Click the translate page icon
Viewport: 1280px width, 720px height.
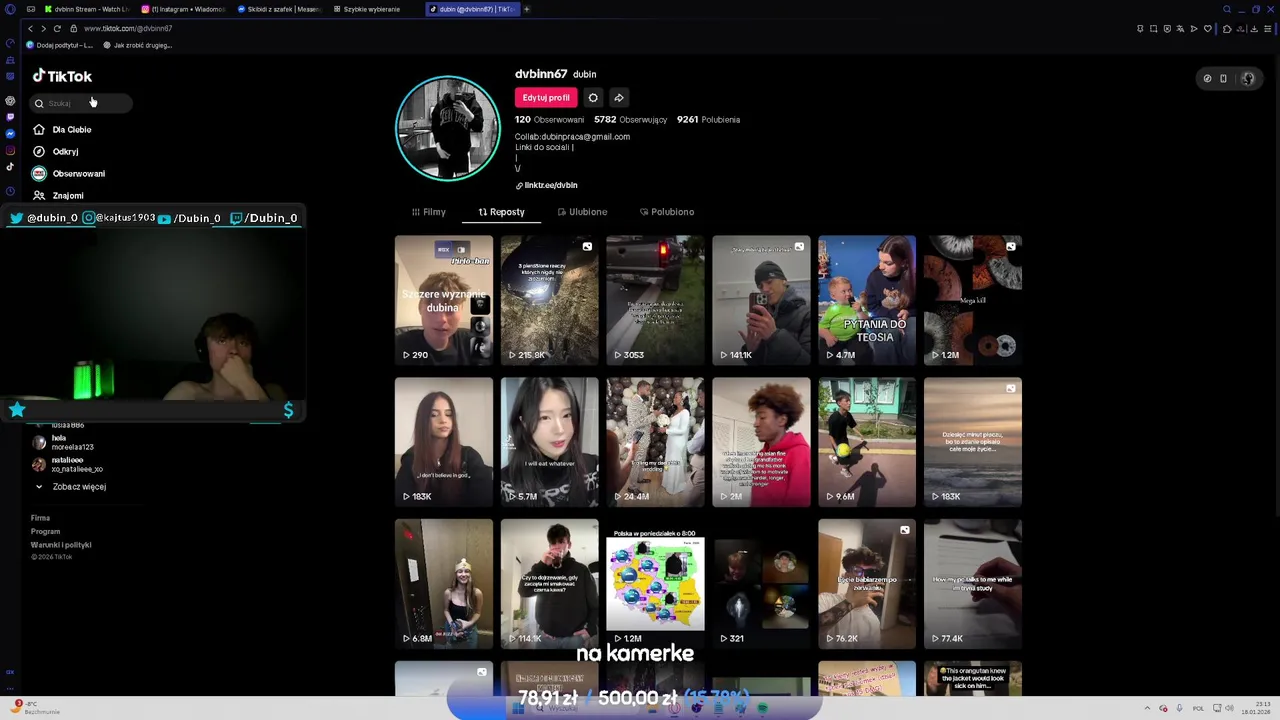click(x=1180, y=29)
